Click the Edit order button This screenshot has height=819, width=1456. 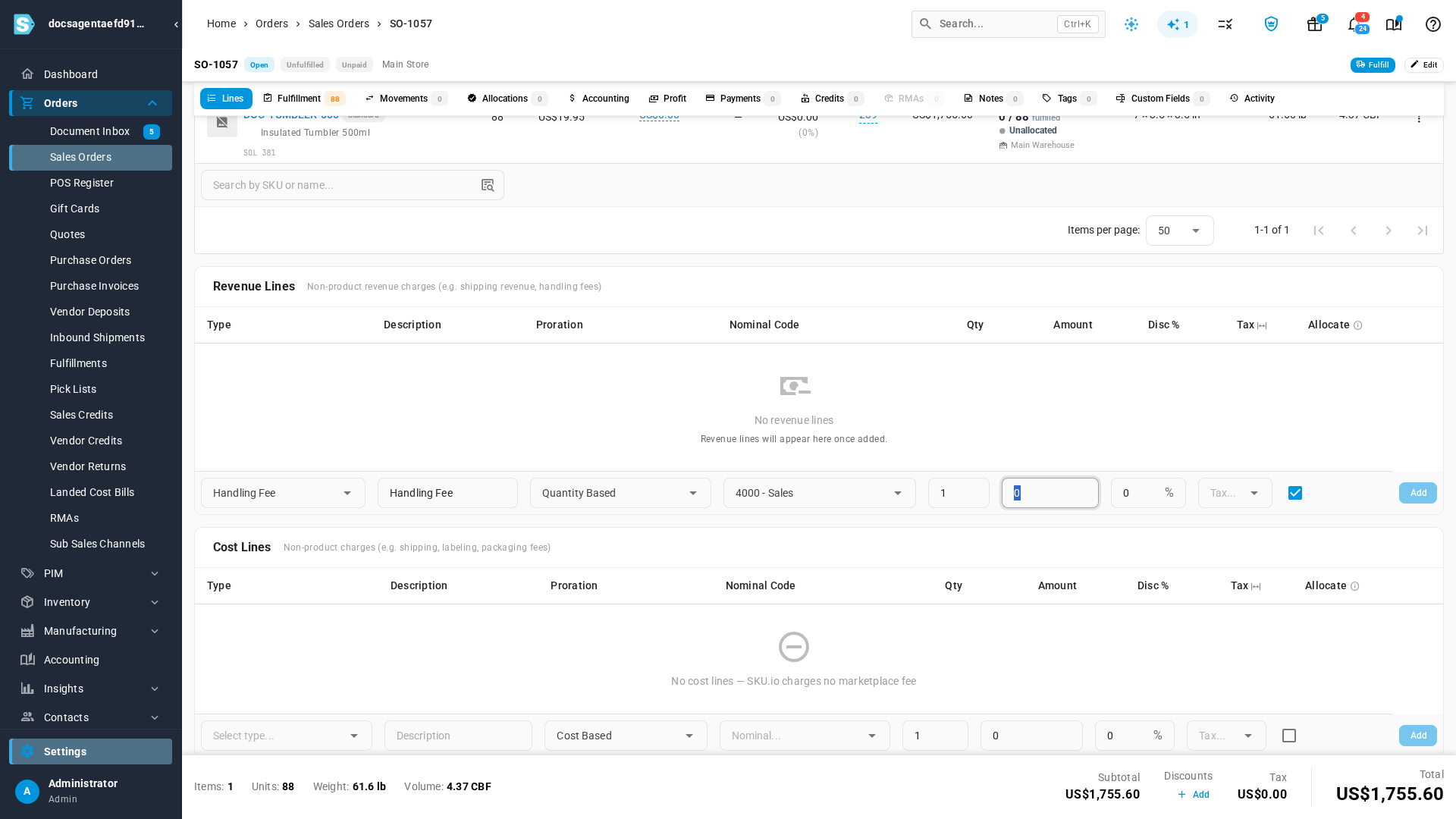point(1423,65)
